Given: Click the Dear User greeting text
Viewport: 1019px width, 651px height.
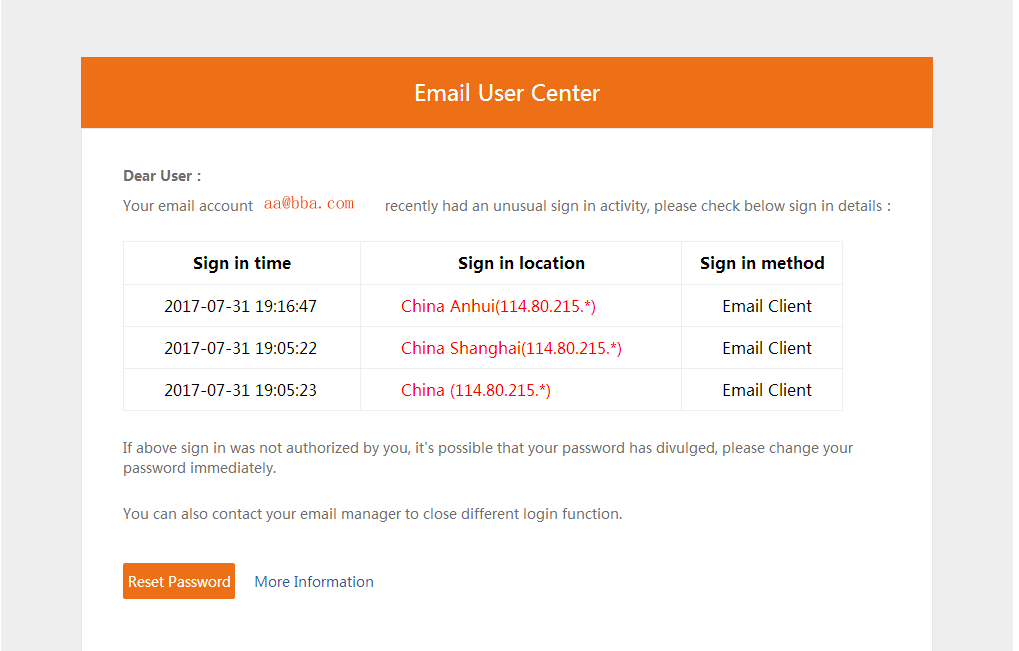Looking at the screenshot, I should [x=162, y=176].
